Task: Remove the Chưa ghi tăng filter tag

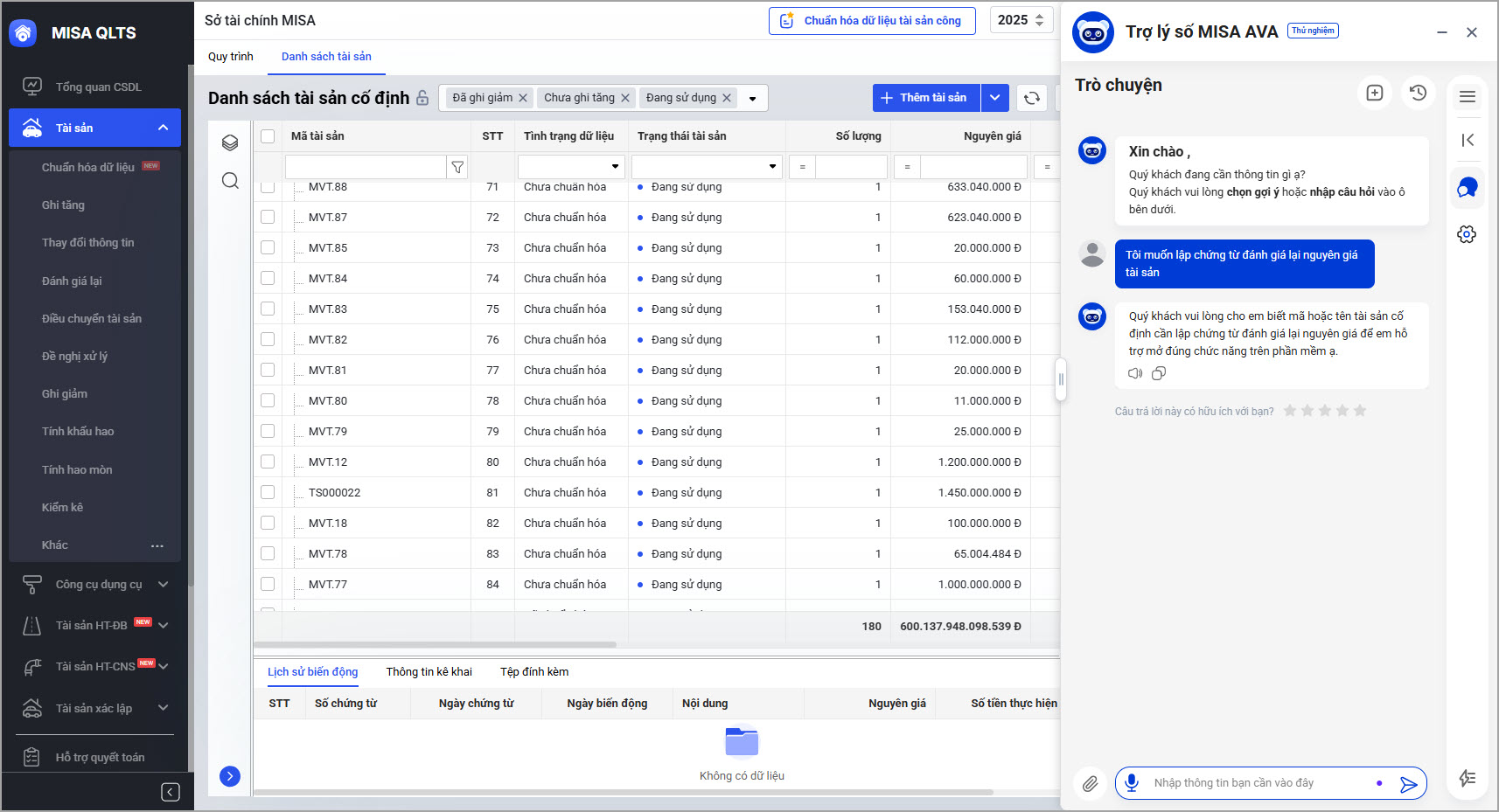Action: click(625, 98)
